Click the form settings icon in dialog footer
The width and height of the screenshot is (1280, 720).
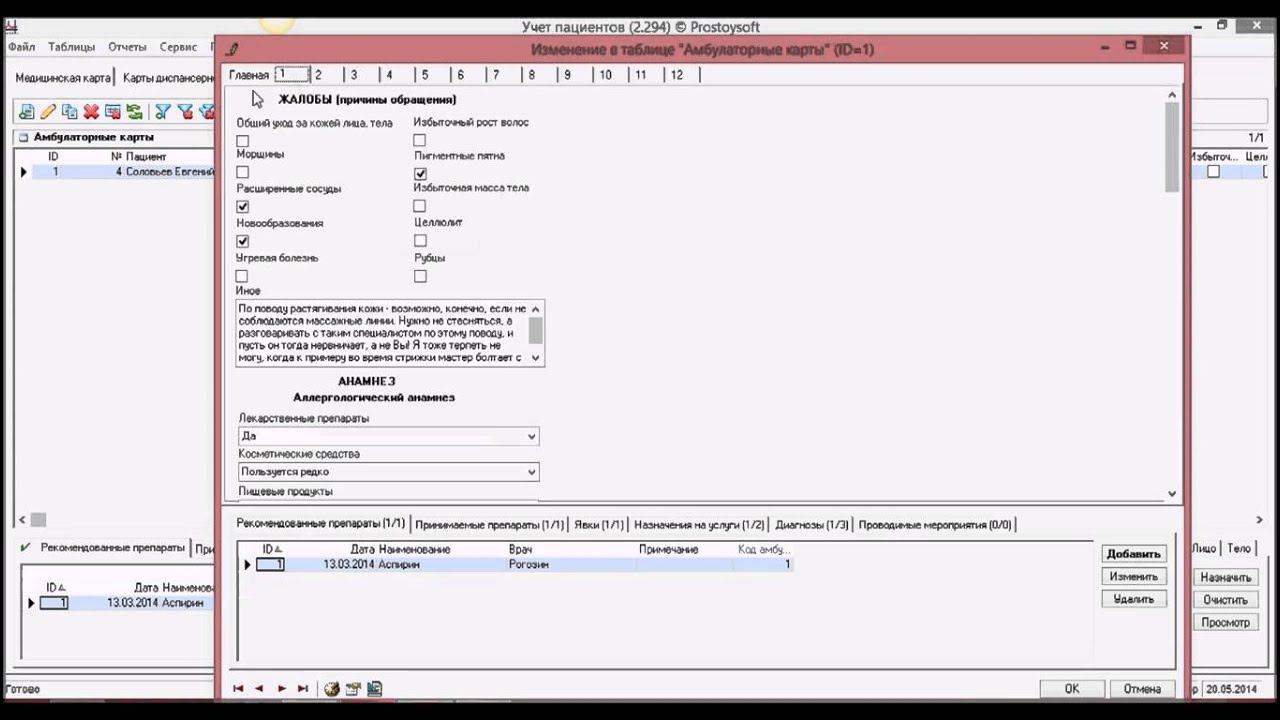(x=353, y=689)
